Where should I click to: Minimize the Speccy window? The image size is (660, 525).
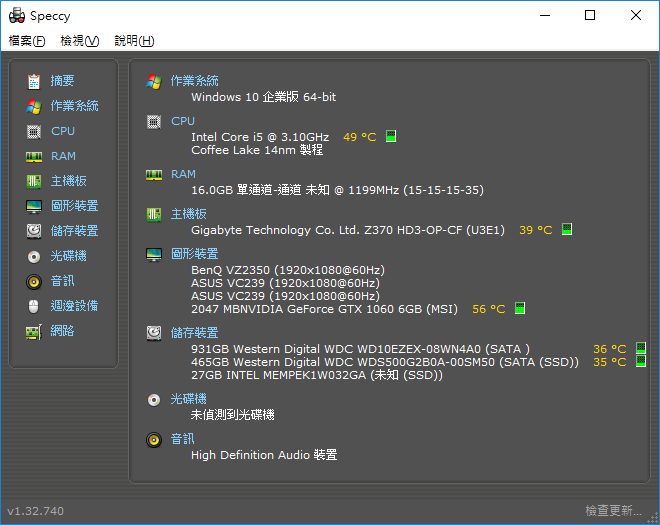tap(545, 16)
